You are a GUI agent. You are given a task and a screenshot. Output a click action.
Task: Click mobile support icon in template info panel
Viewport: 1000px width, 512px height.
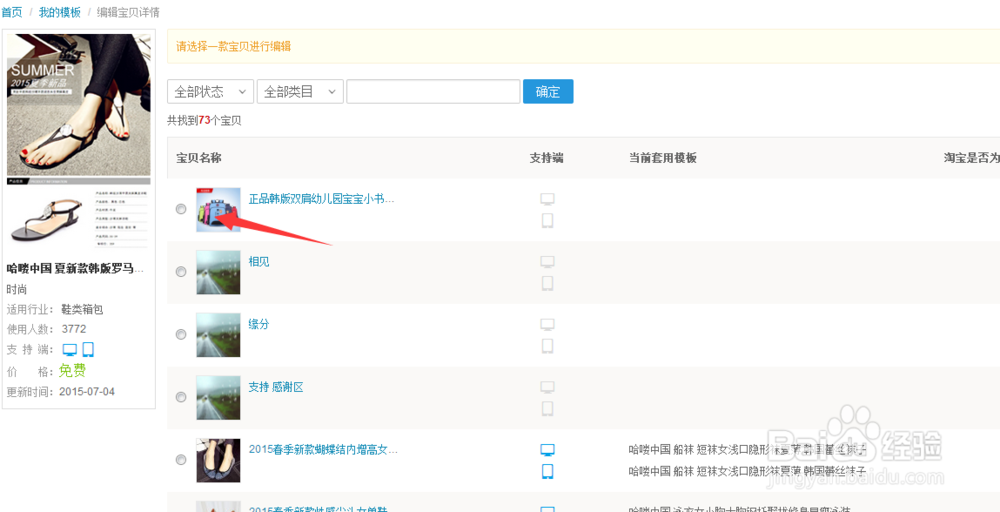tap(89, 349)
